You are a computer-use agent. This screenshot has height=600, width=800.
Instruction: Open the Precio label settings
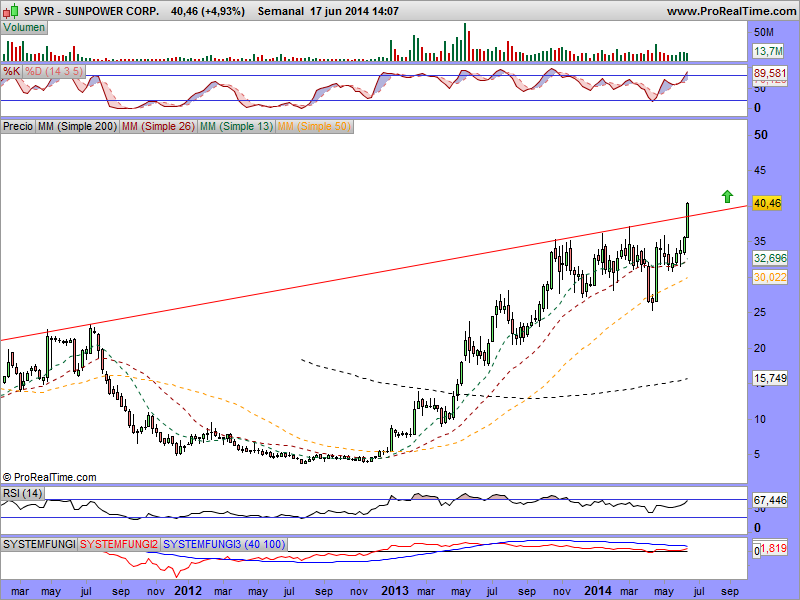[x=18, y=126]
